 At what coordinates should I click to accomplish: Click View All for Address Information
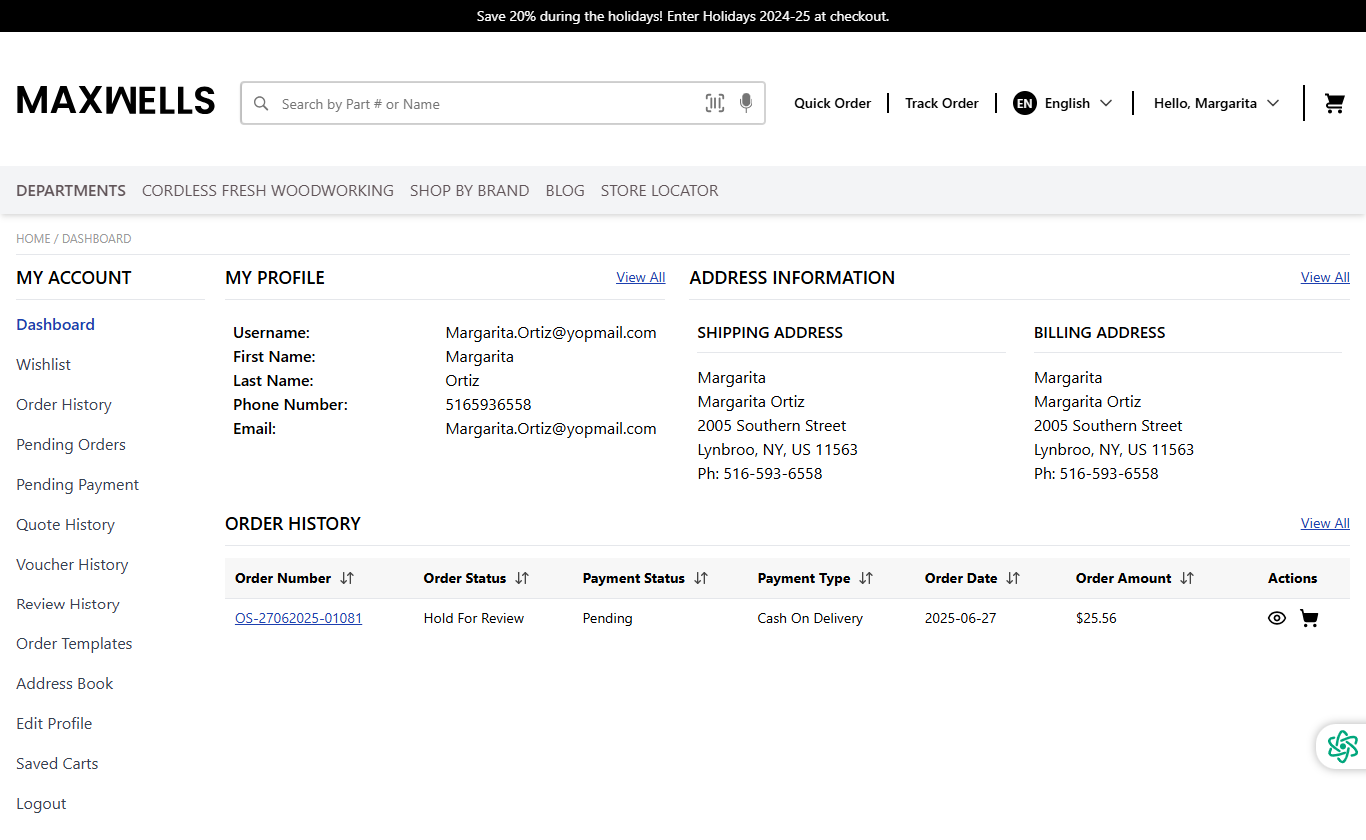pos(1325,277)
